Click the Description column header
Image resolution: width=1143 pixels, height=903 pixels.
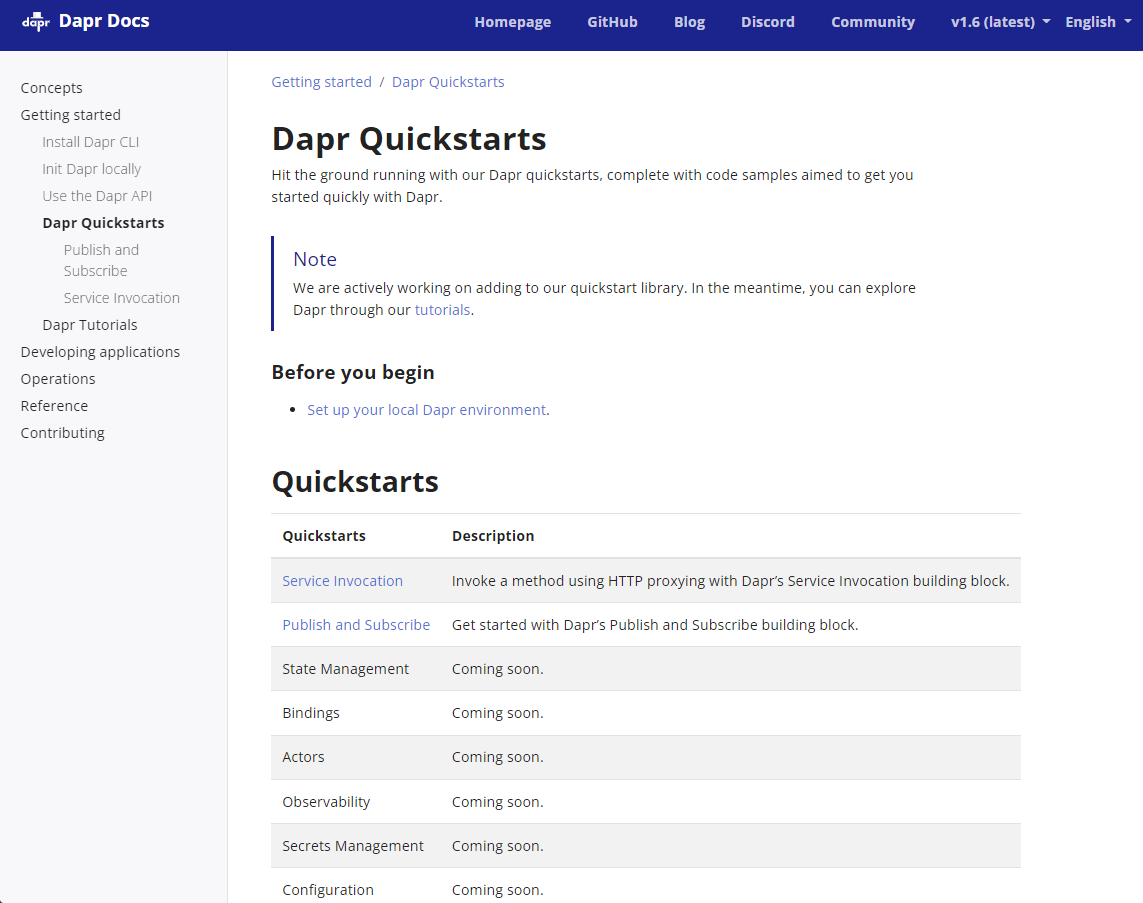click(493, 536)
